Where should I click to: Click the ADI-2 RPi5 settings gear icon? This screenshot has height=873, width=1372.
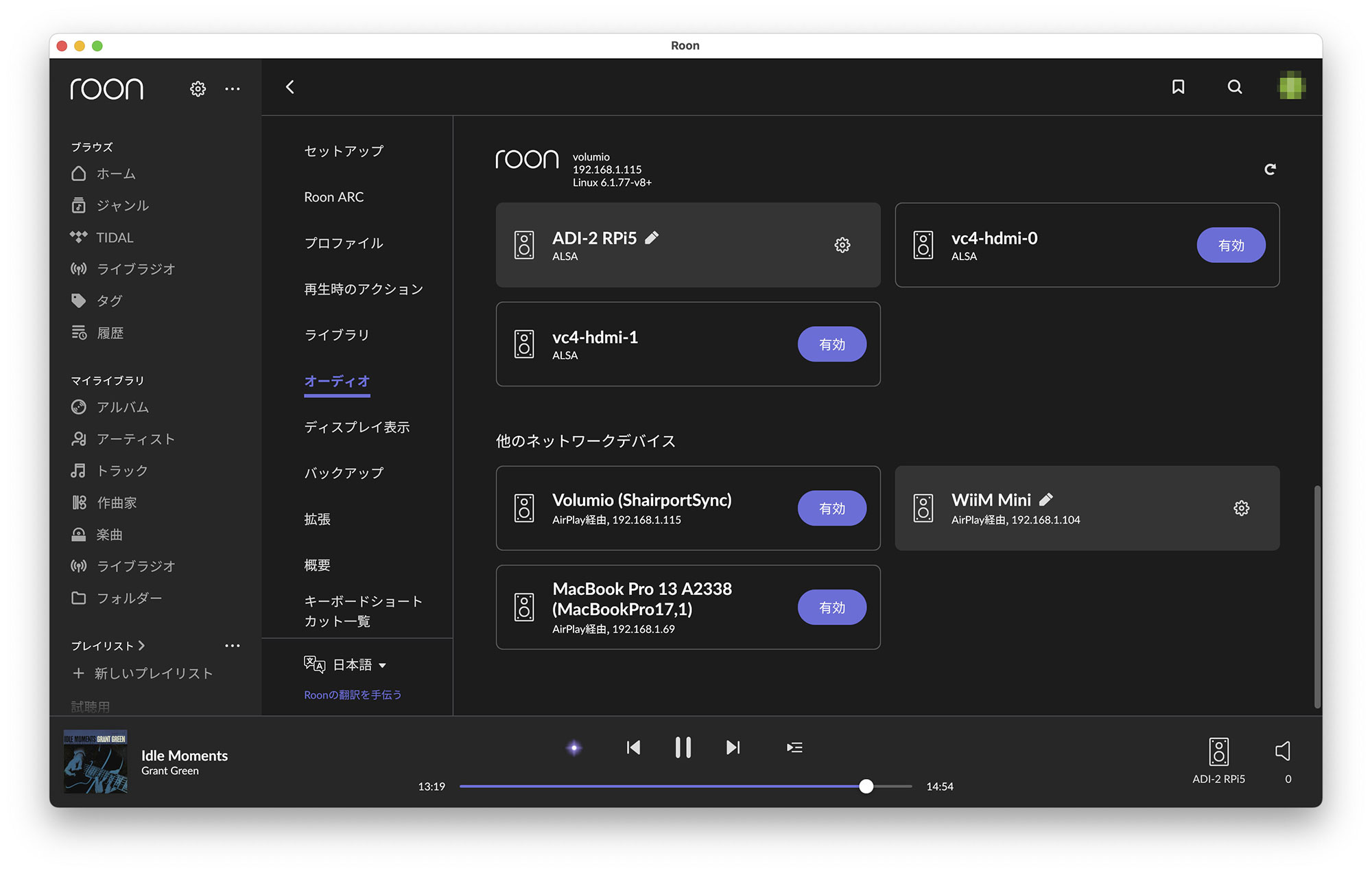click(843, 244)
